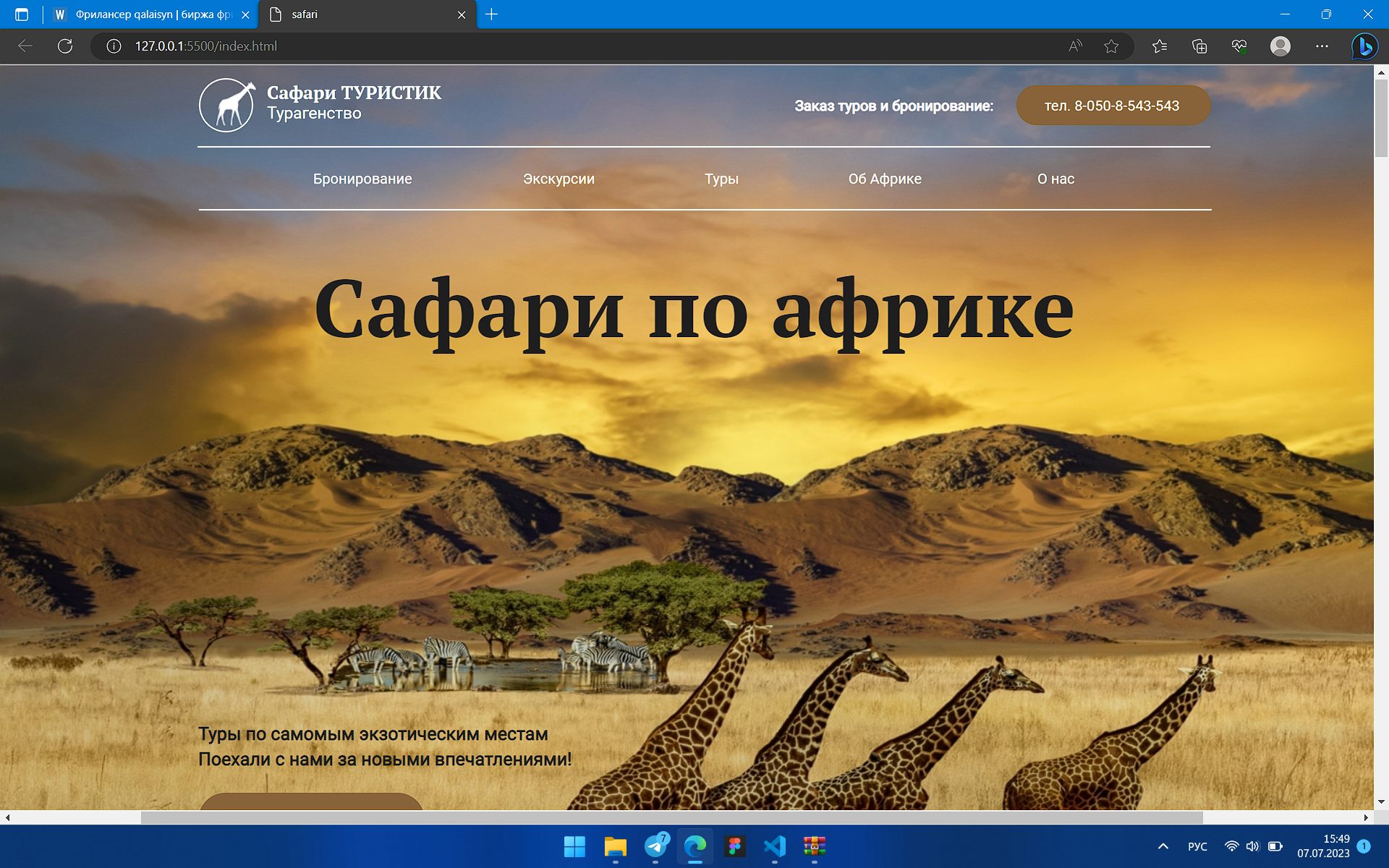Open the О нас menu item

point(1055,179)
